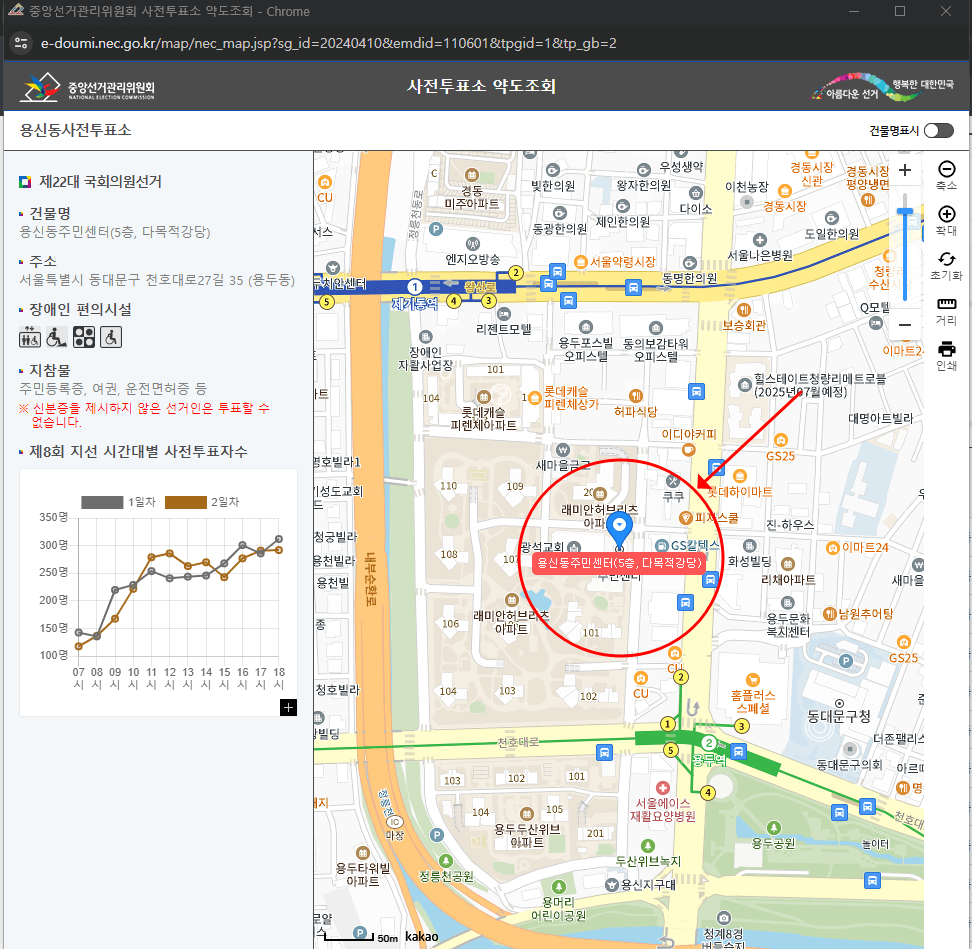Image resolution: width=972 pixels, height=949 pixels.
Task: Click minus button on zoom slider
Action: point(905,325)
